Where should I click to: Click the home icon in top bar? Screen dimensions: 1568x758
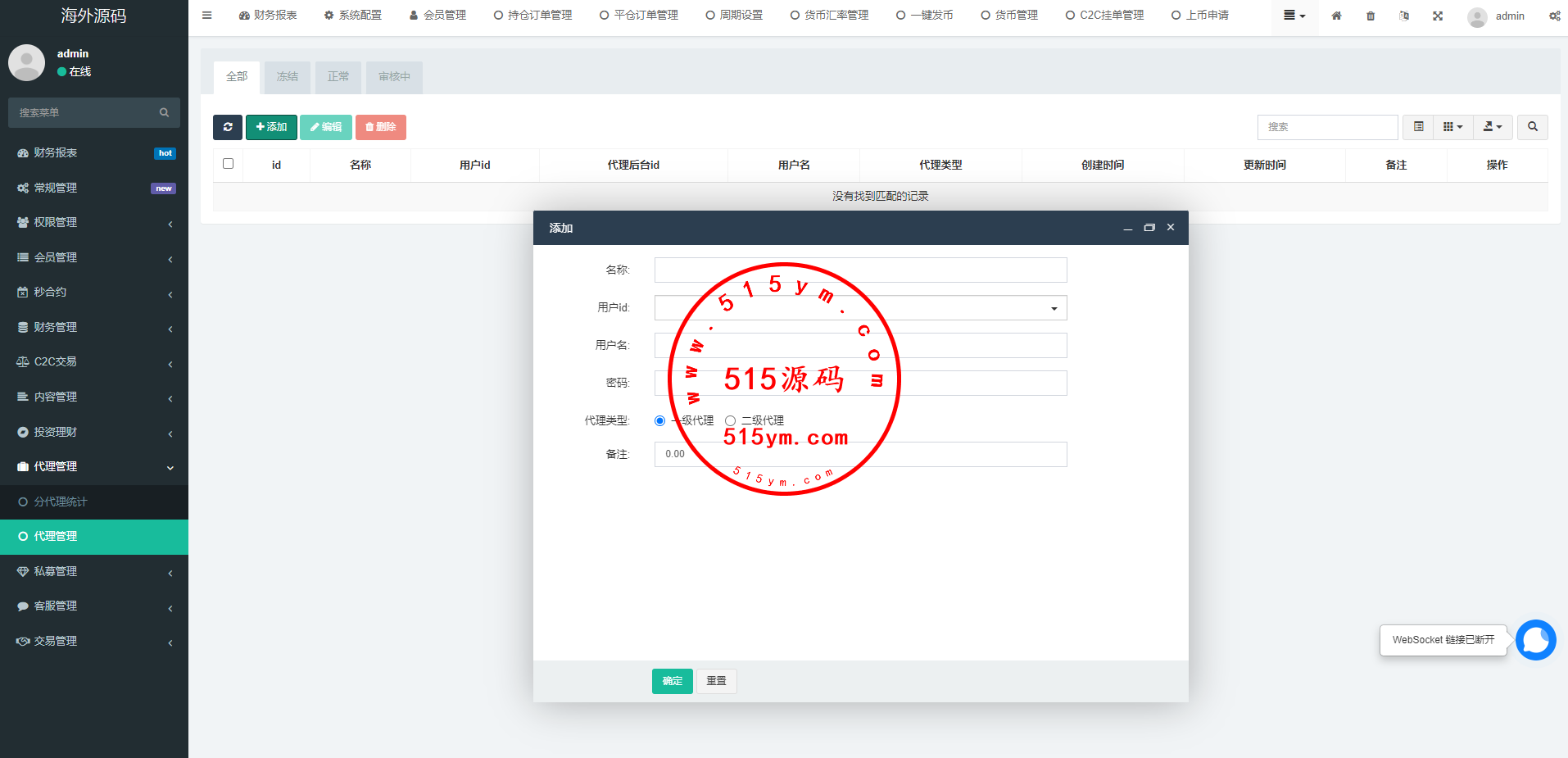coord(1336,16)
